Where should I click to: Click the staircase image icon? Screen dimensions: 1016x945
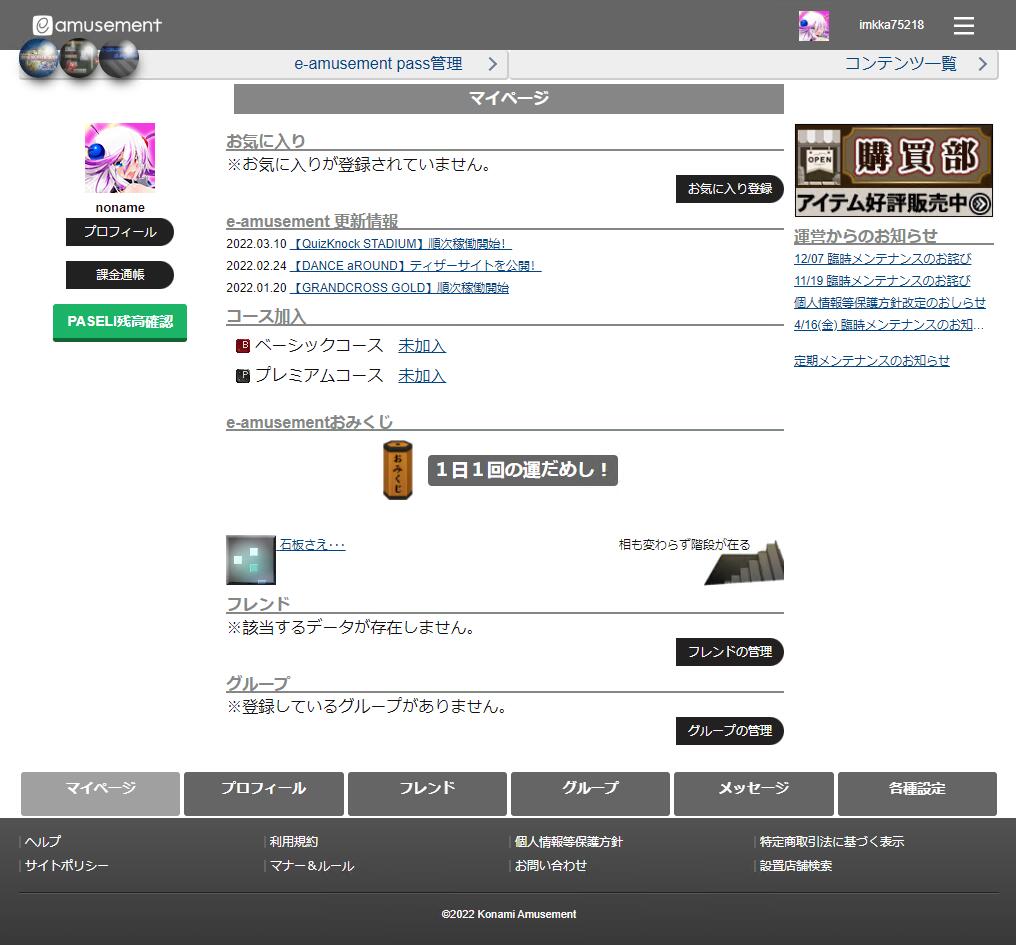(744, 563)
